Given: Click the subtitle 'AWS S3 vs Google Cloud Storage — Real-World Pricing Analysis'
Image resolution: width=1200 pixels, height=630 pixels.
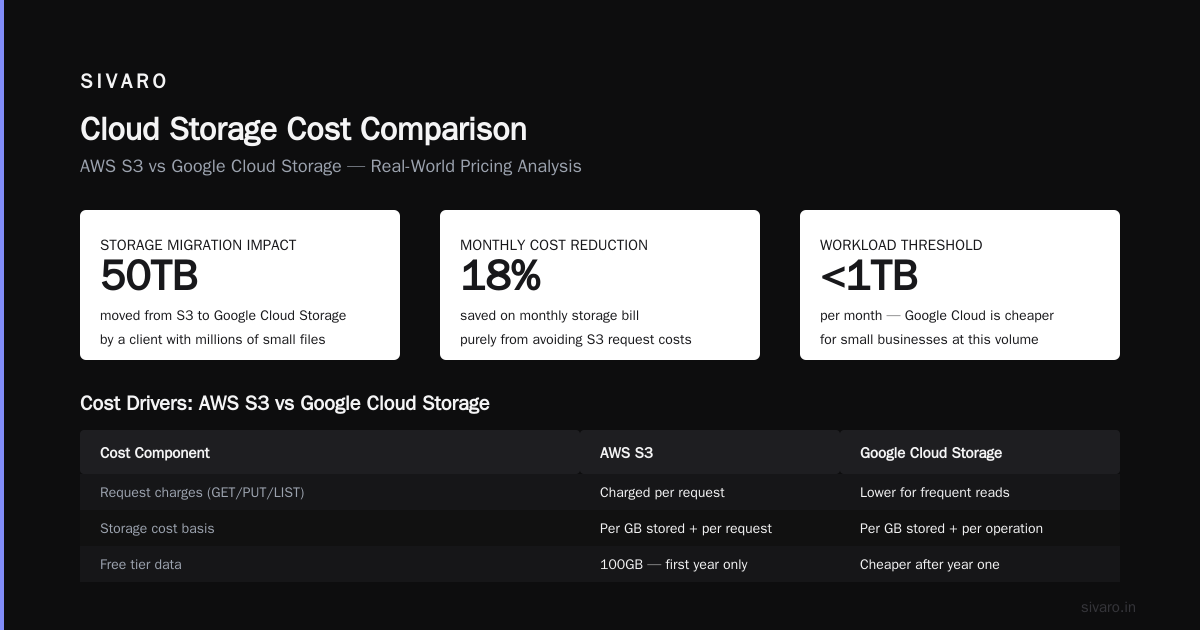Looking at the screenshot, I should tap(330, 166).
